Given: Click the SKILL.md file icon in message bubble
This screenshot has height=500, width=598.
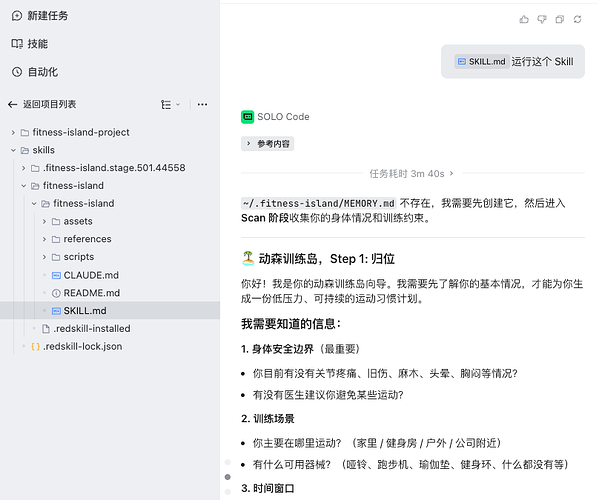Looking at the screenshot, I should pos(461,61).
